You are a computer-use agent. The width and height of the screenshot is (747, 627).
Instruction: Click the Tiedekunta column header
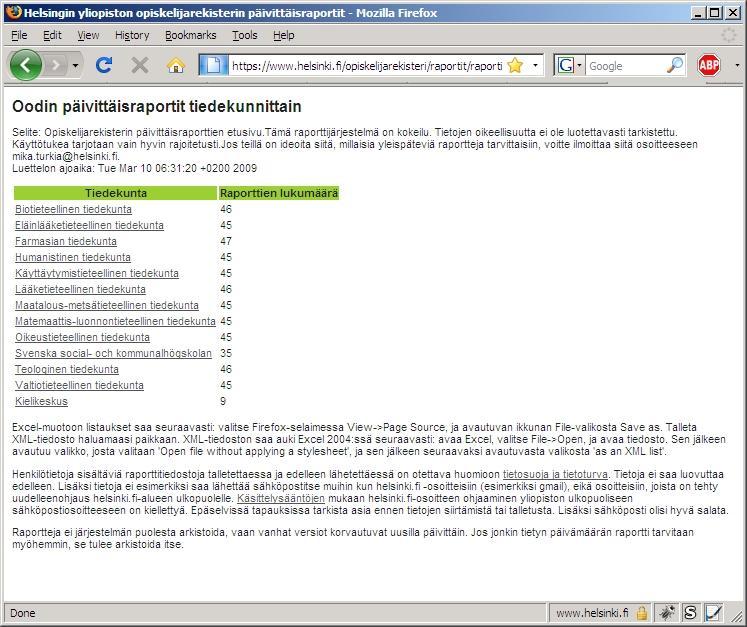point(115,193)
